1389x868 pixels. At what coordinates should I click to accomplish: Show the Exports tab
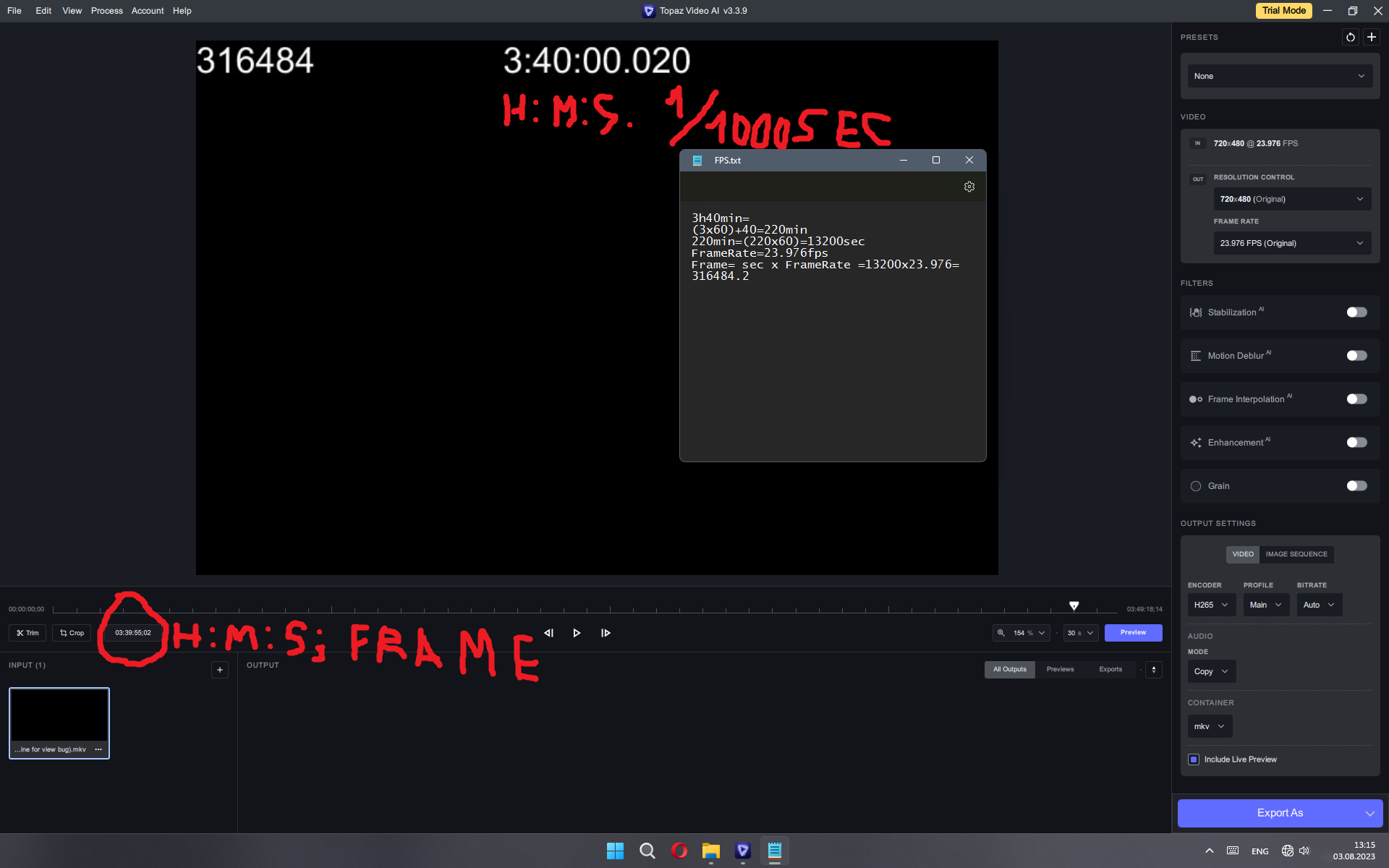1110,670
